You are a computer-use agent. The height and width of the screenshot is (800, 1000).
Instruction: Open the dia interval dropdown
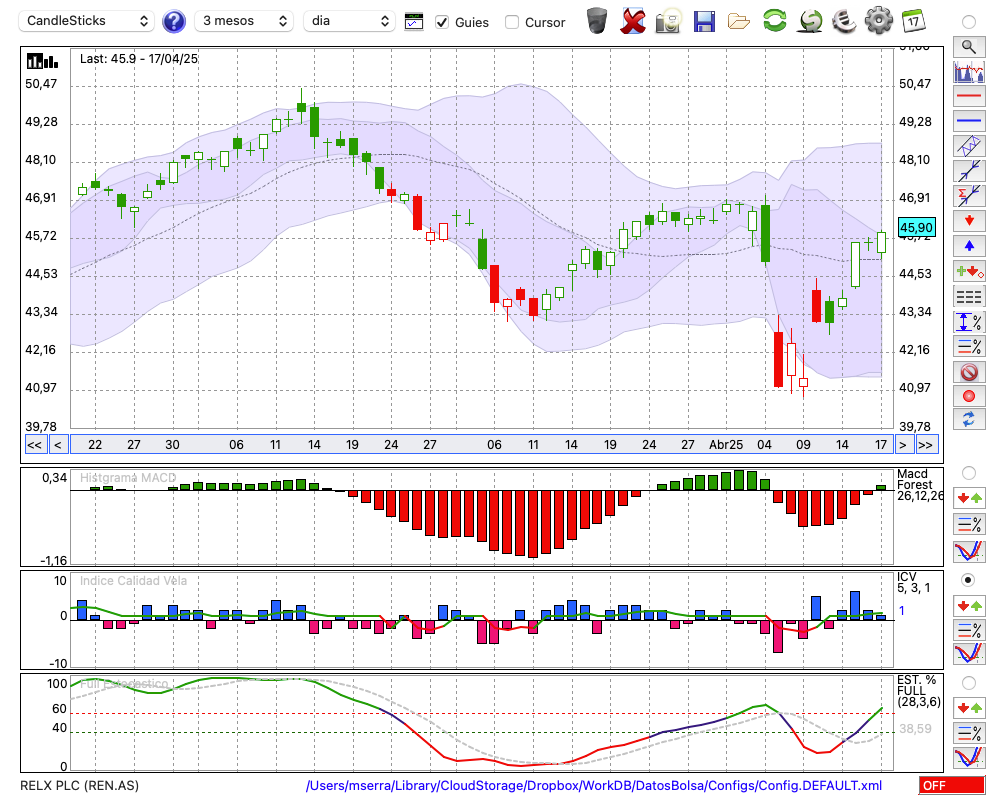pos(349,21)
